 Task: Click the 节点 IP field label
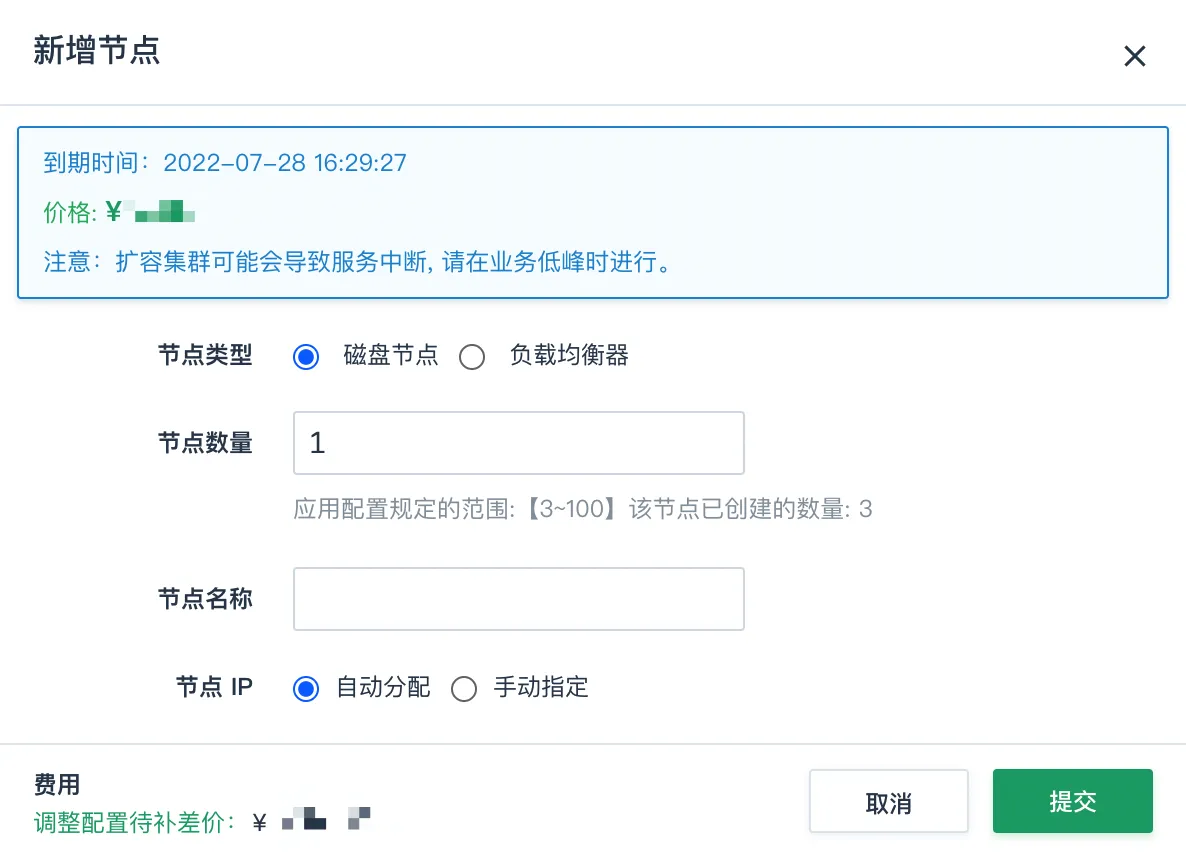coord(214,687)
